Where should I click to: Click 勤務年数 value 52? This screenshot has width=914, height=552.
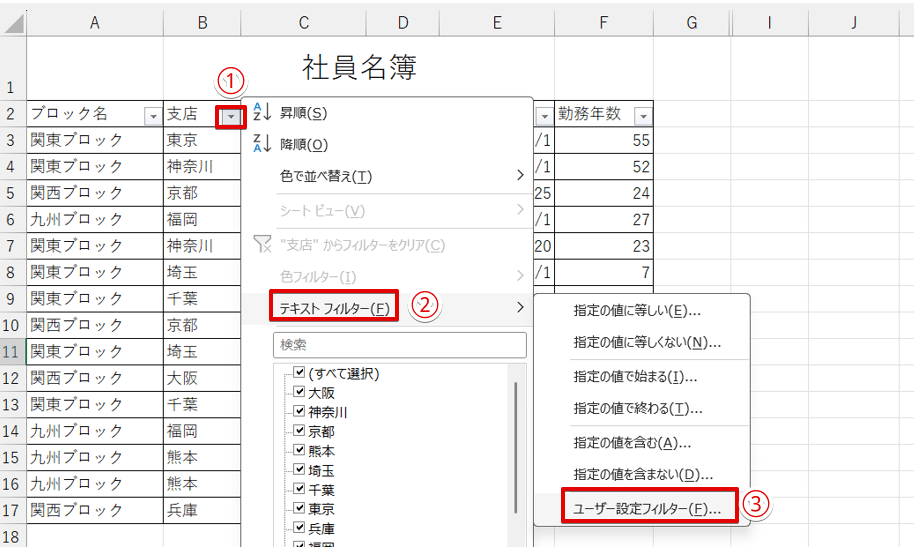(603, 166)
